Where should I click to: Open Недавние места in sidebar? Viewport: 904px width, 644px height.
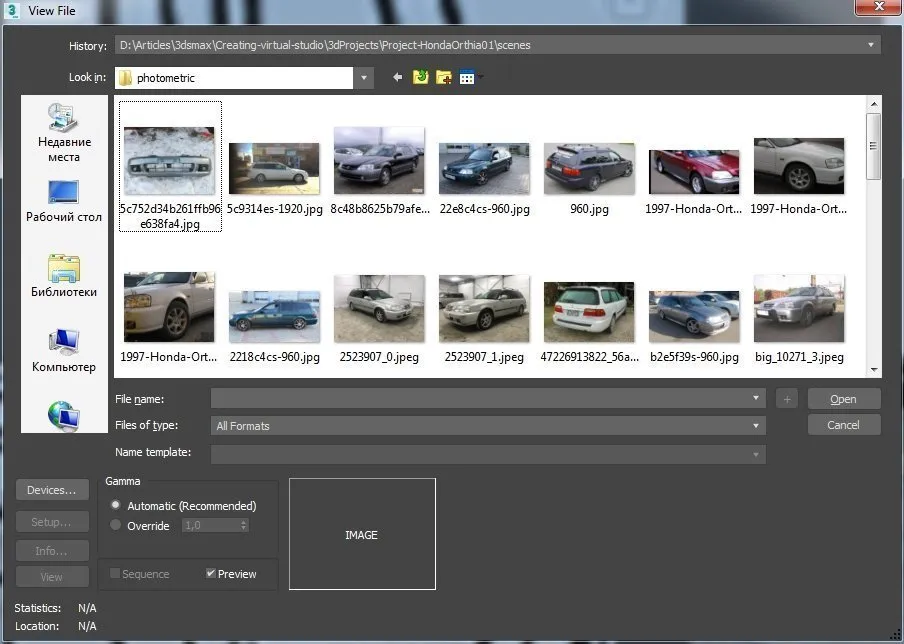(63, 133)
